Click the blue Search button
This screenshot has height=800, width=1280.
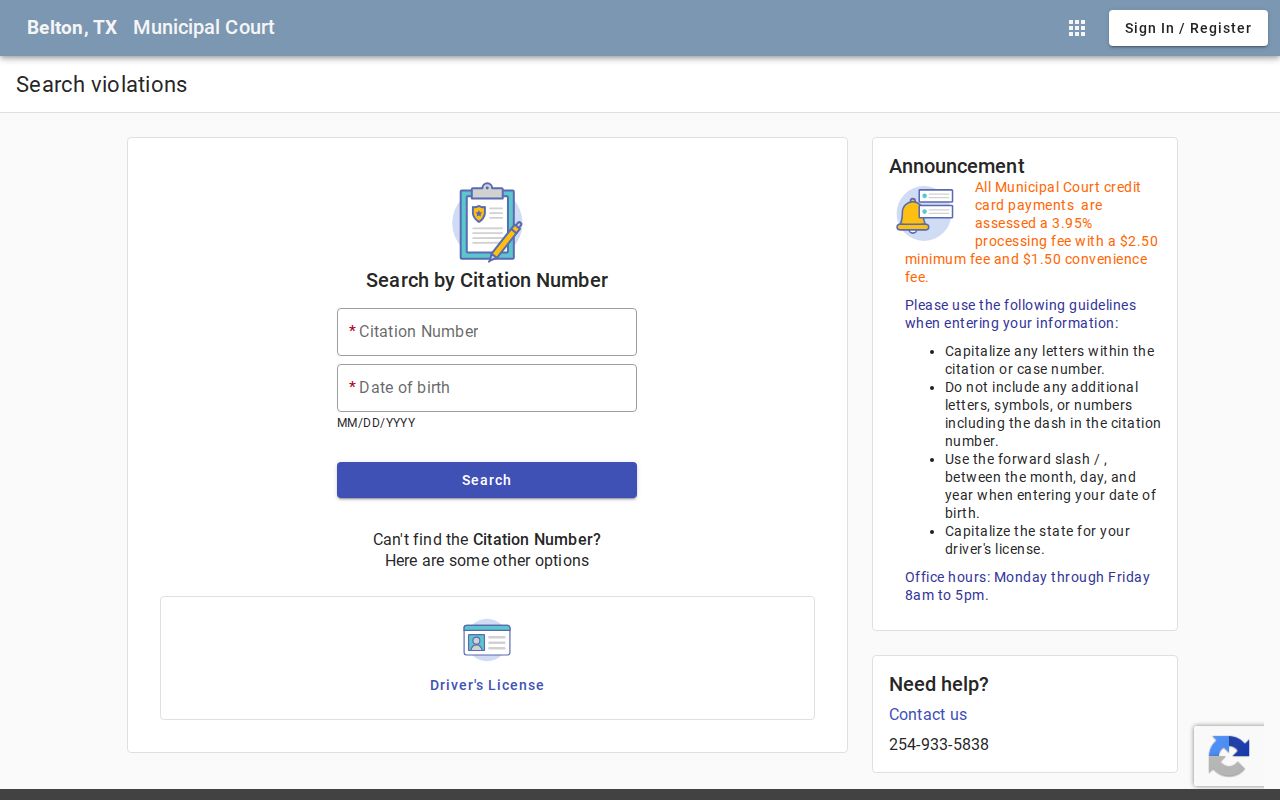tap(487, 480)
